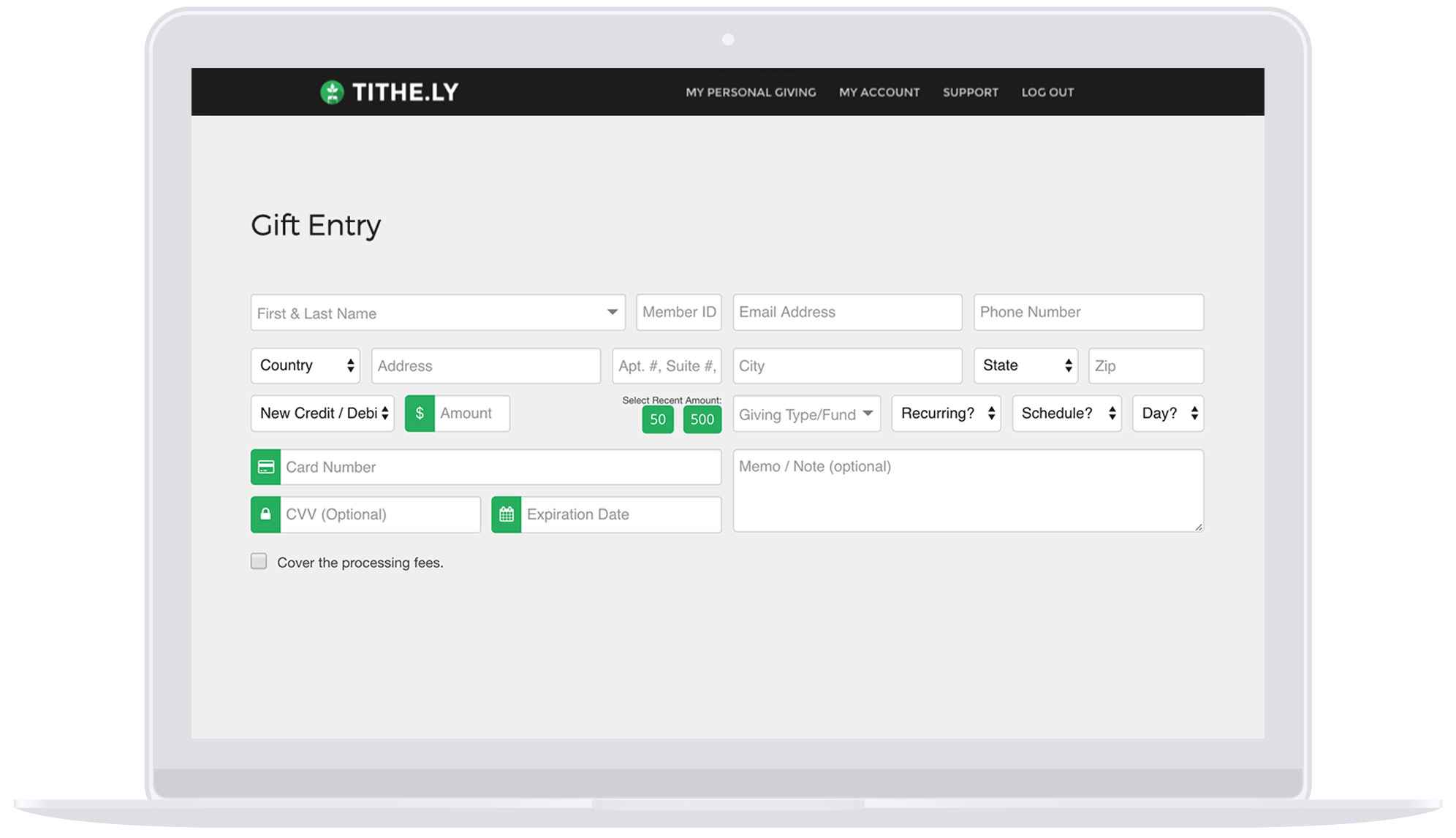Click the Zip input field
This screenshot has height=838, width=1456.
(x=1146, y=366)
